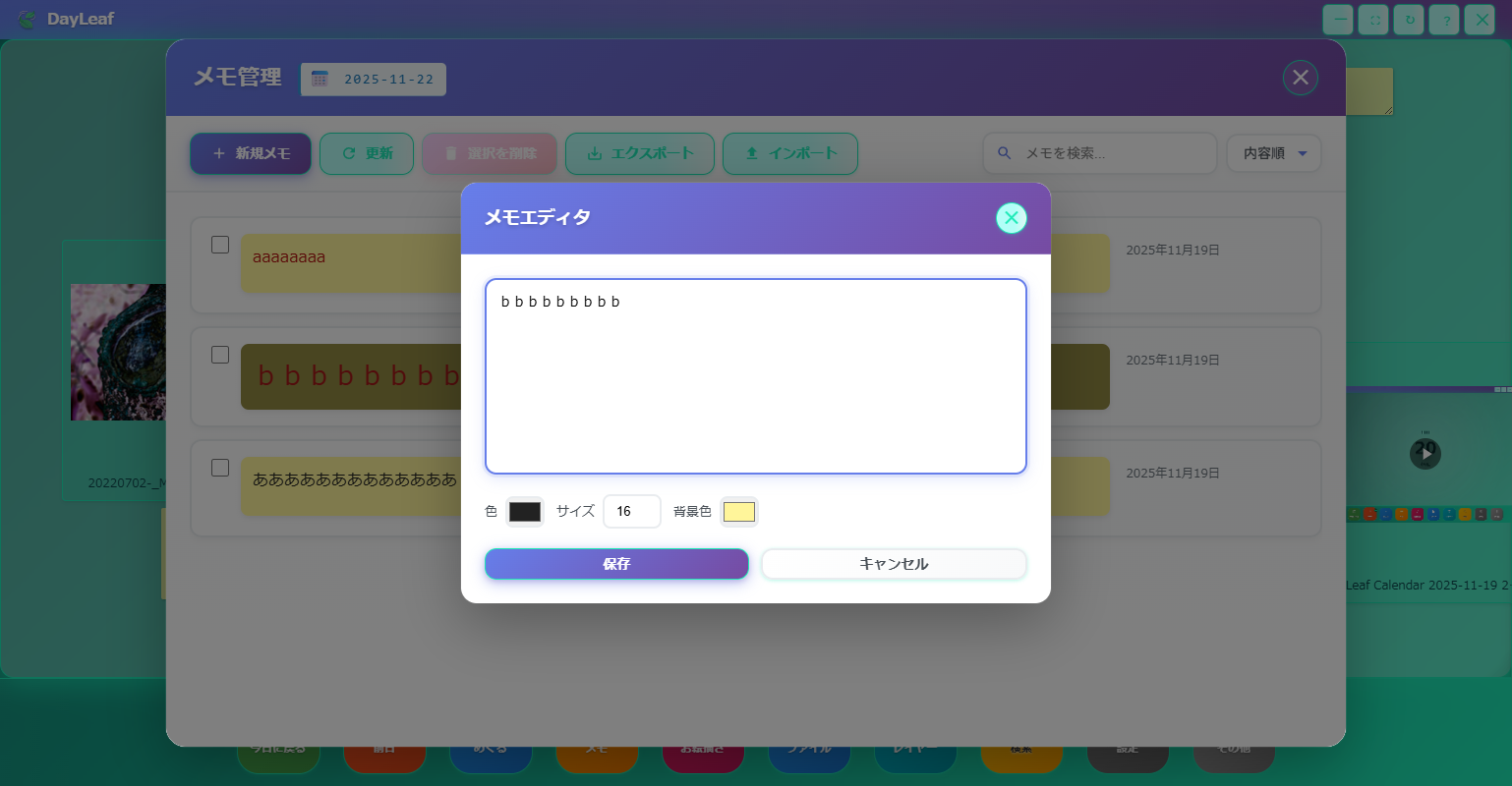This screenshot has width=1512, height=786.
Task: Close the メモエディタ dialog
Action: click(x=1011, y=218)
